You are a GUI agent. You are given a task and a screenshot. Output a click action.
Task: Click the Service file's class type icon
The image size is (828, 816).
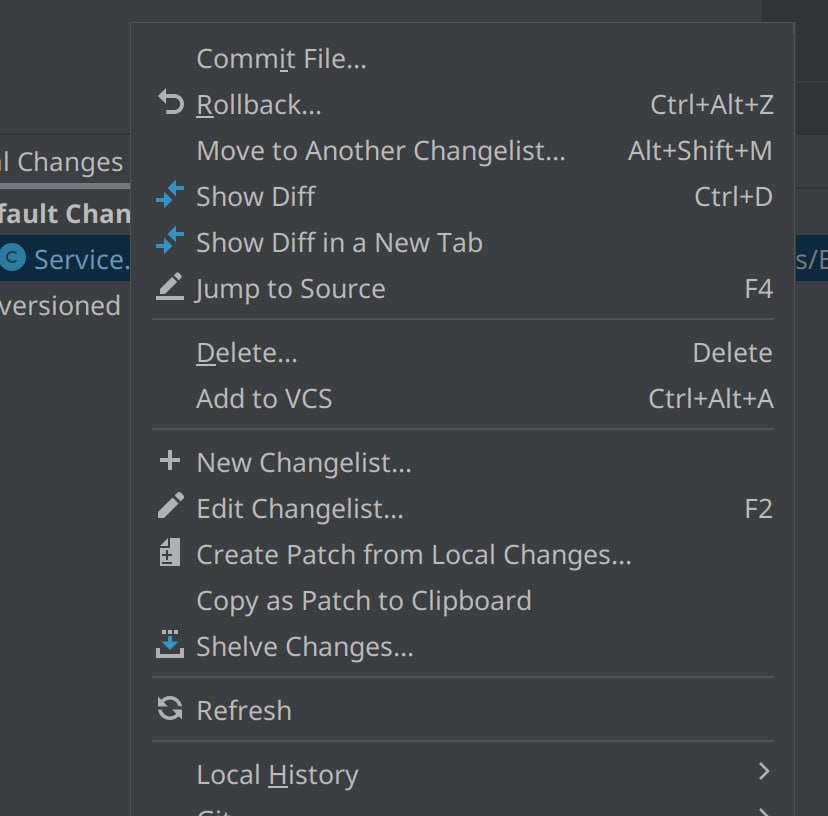point(12,258)
